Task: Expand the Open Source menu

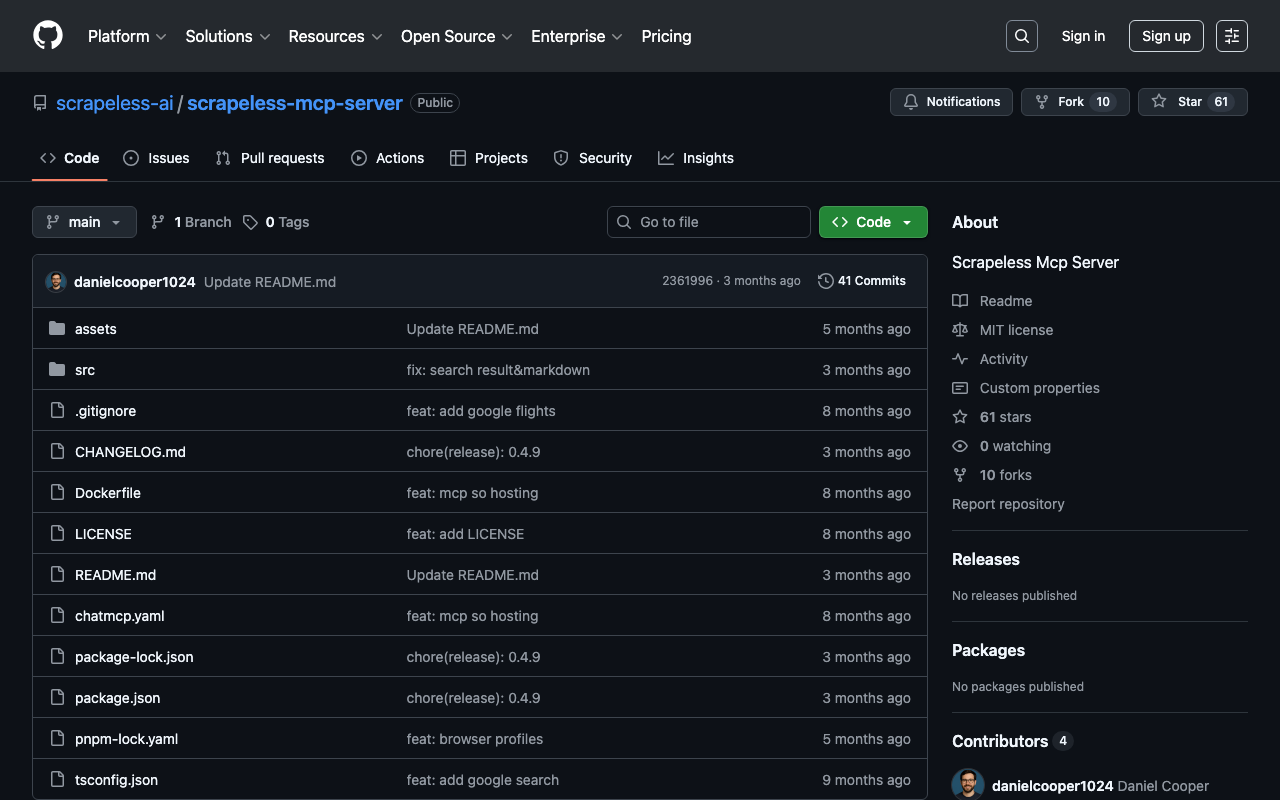Action: 456,36
